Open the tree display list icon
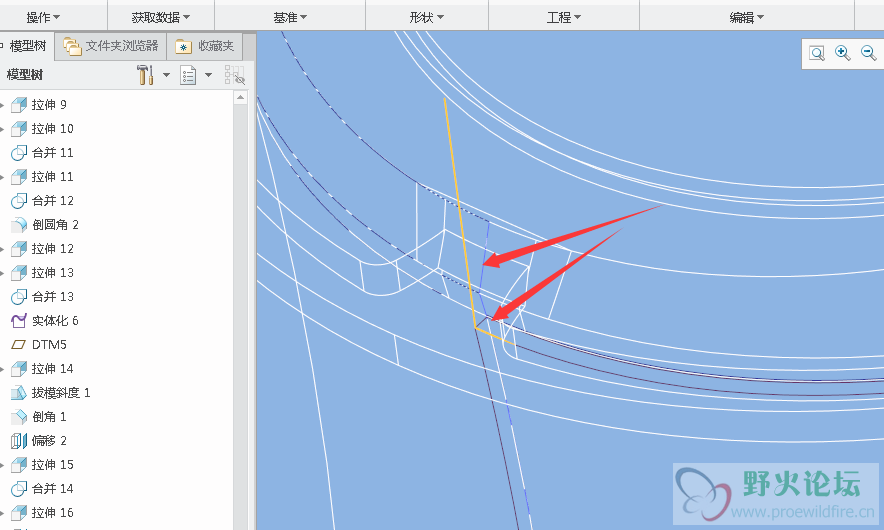This screenshot has width=884, height=530. pos(188,75)
